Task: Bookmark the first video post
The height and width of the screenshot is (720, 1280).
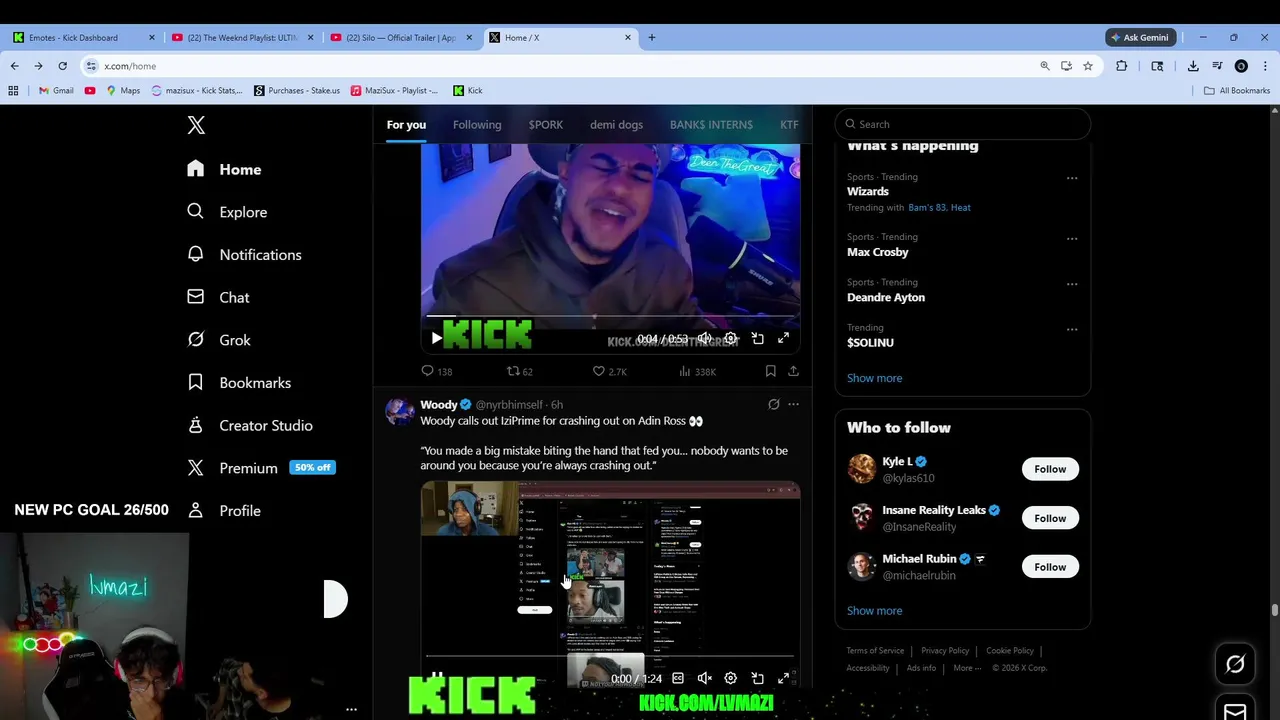Action: tap(770, 371)
